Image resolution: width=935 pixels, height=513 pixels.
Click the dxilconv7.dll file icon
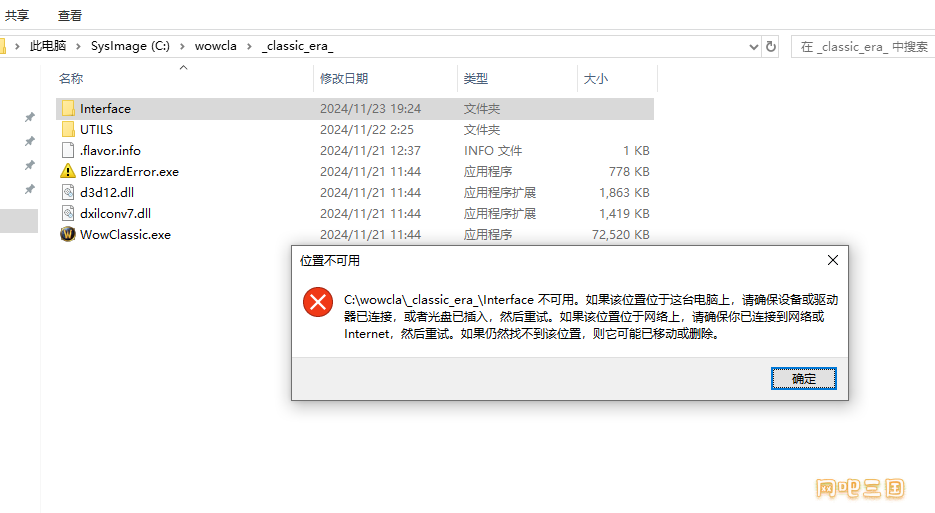pos(68,213)
